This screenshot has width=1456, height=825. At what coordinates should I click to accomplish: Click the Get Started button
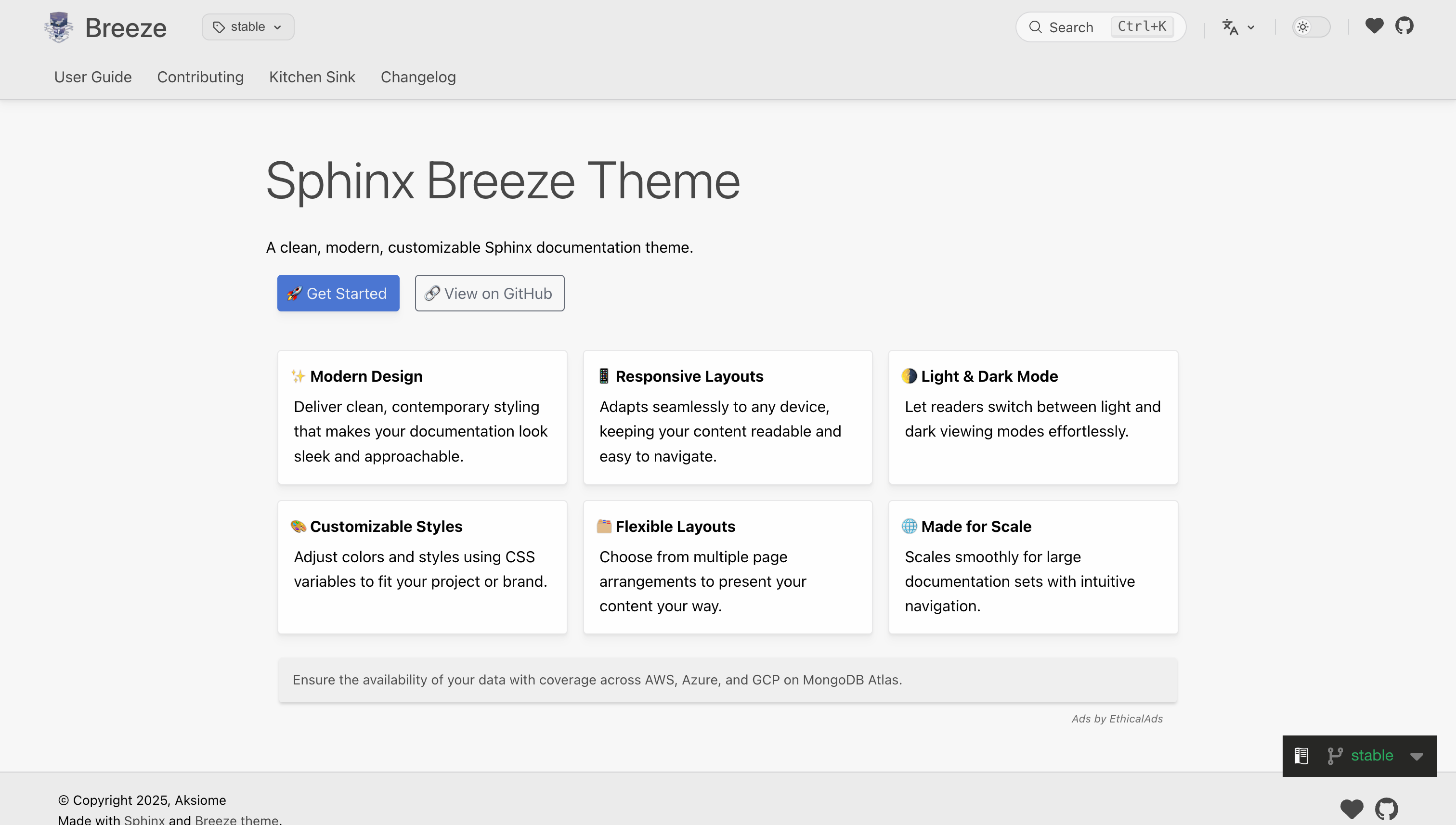pos(338,293)
